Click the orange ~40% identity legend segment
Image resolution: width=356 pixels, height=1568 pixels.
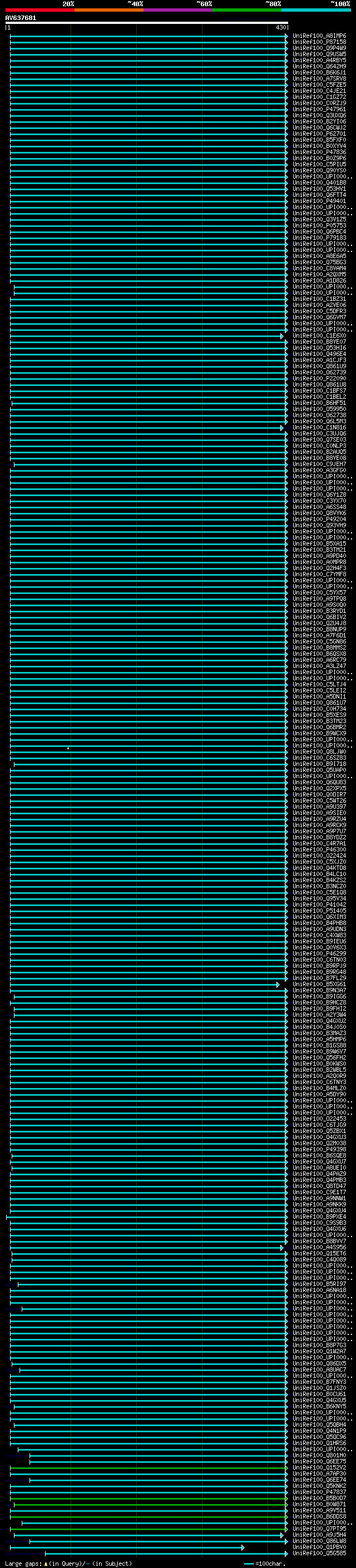pyautogui.click(x=109, y=11)
